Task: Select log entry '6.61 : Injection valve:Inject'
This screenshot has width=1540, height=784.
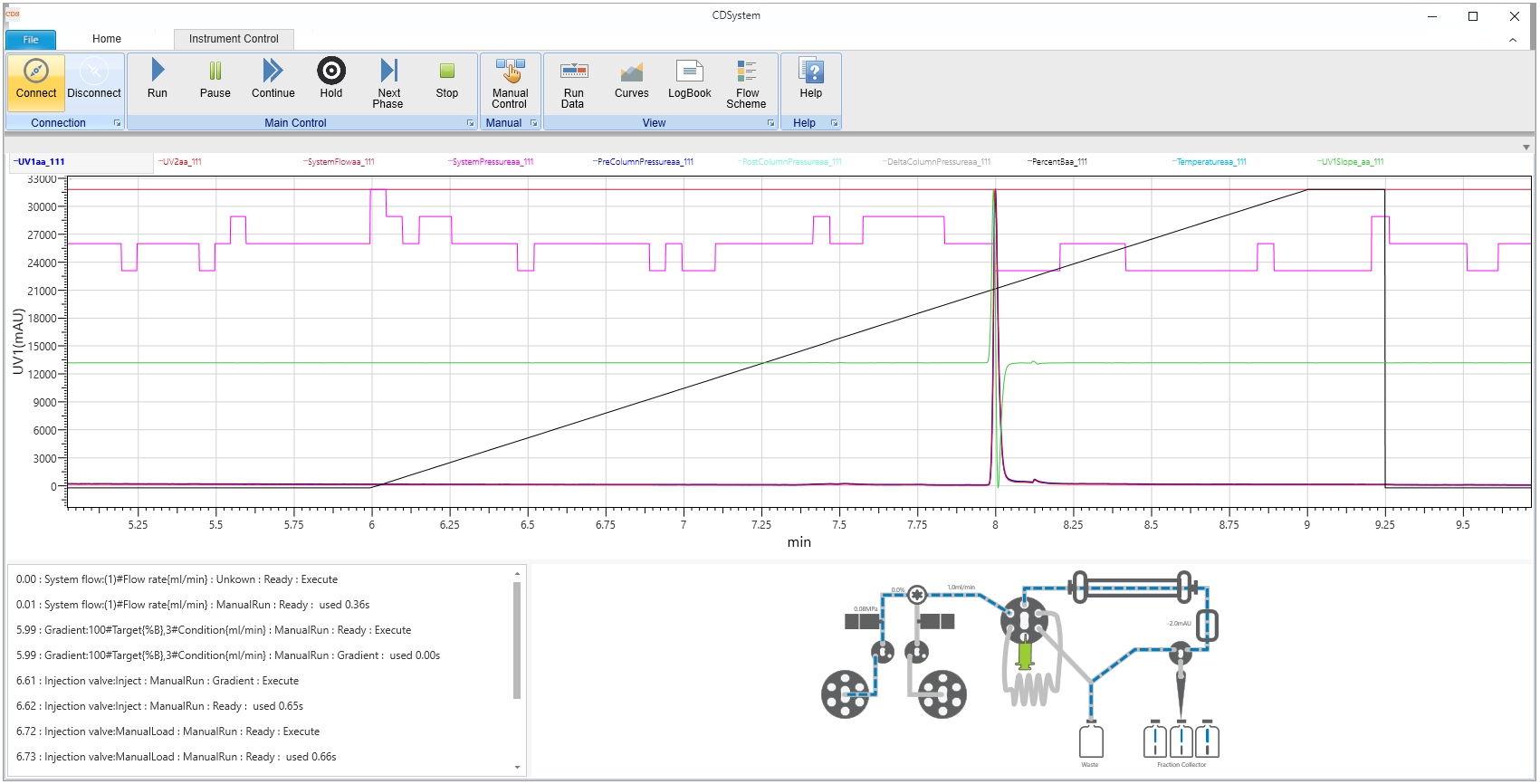Action: click(x=158, y=681)
